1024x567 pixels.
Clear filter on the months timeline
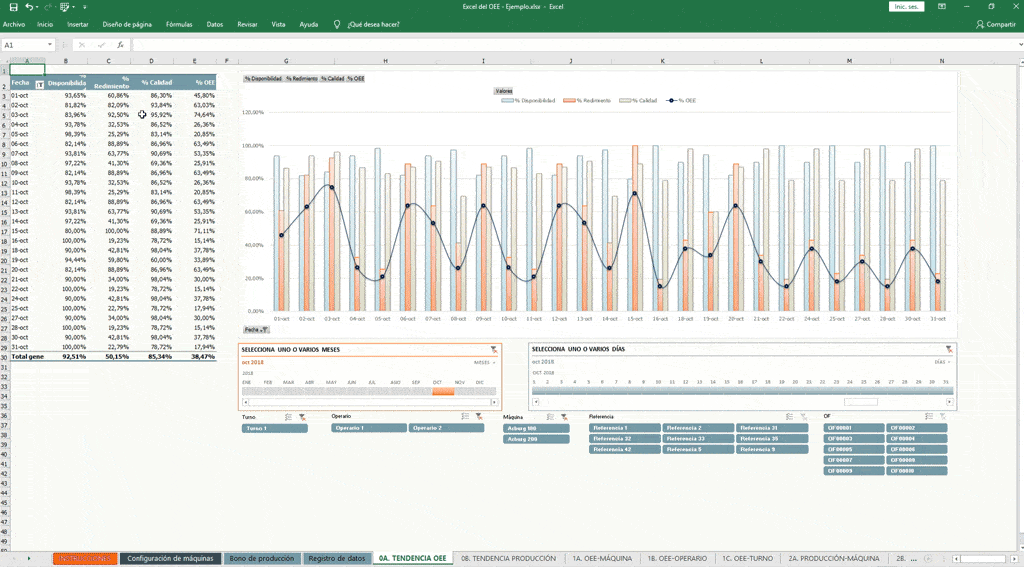pos(494,349)
